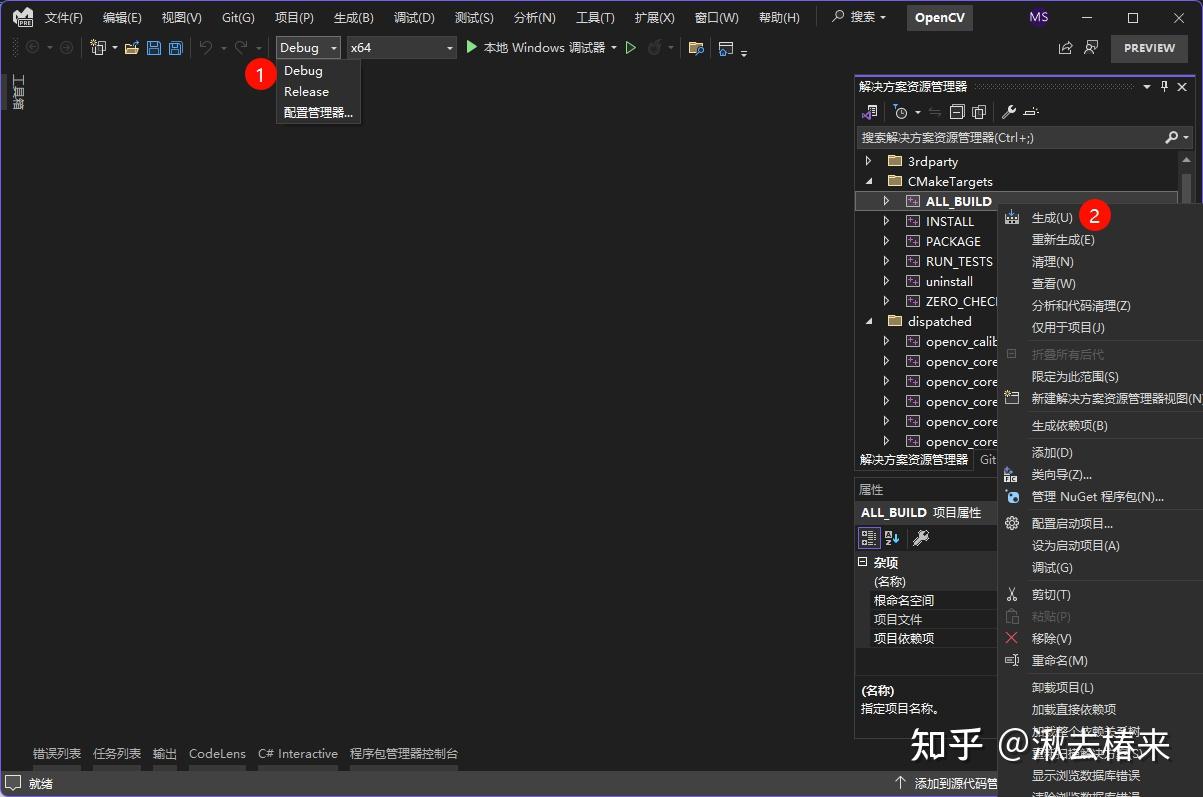Select the wrench Properties icon in solution explorer
Screen dimensions: 1203x797
(x=1010, y=112)
